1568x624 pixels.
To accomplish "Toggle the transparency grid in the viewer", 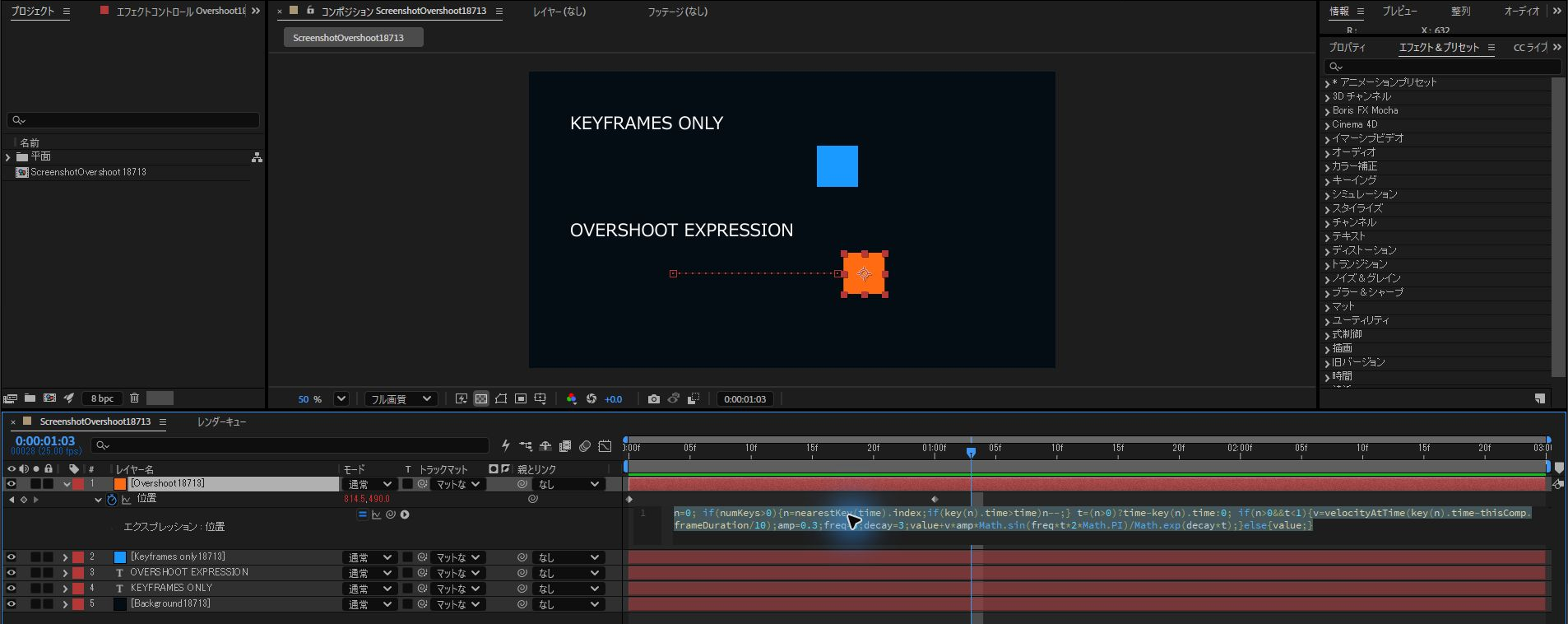I will click(481, 399).
